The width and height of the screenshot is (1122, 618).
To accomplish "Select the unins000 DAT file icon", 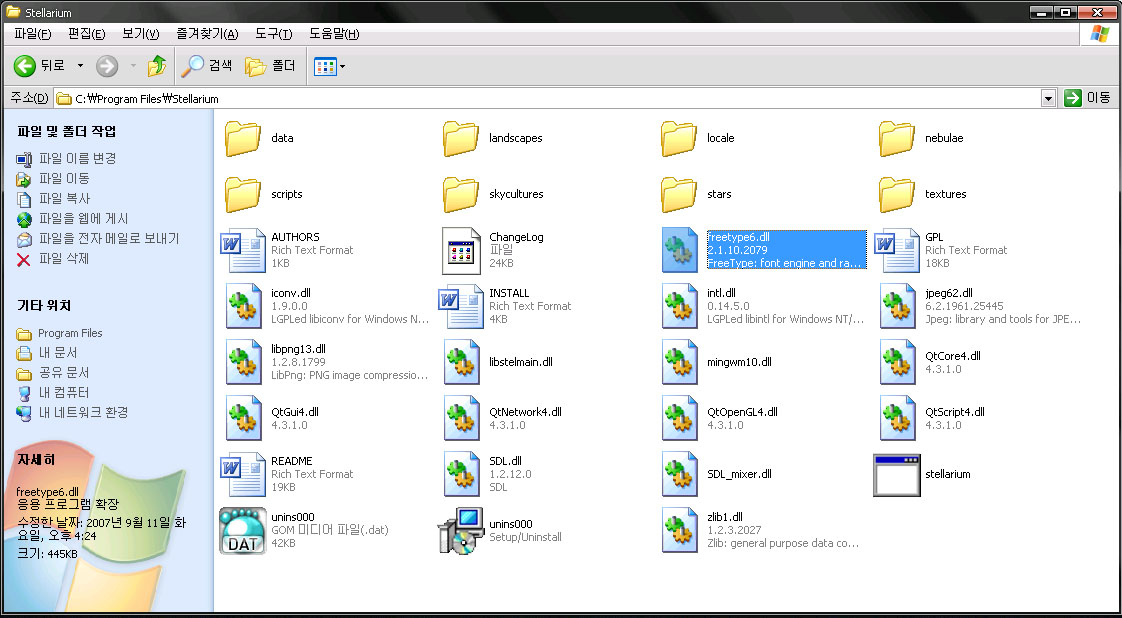I will 243,531.
